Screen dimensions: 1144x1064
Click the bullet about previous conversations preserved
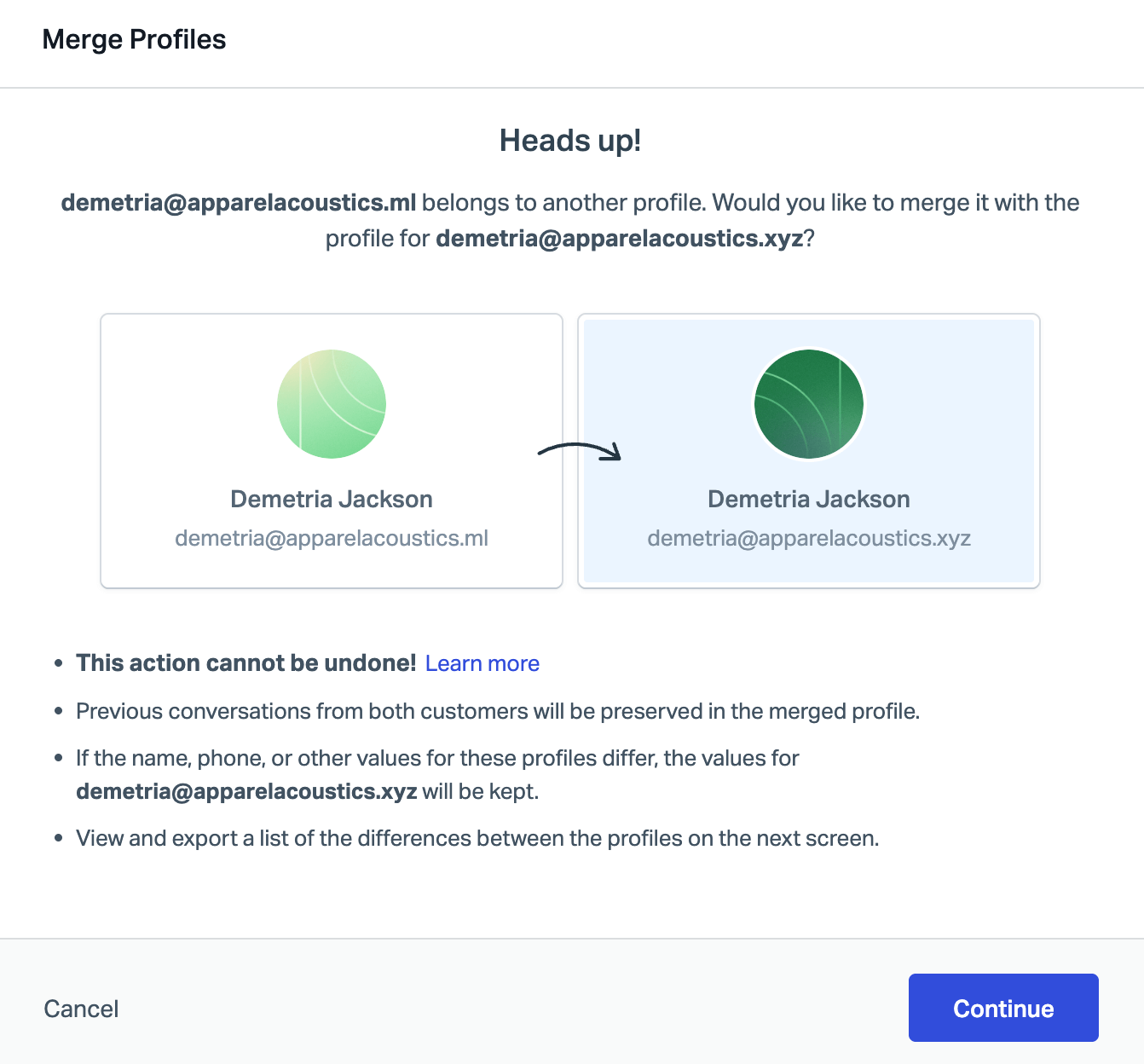pyautogui.click(x=498, y=711)
